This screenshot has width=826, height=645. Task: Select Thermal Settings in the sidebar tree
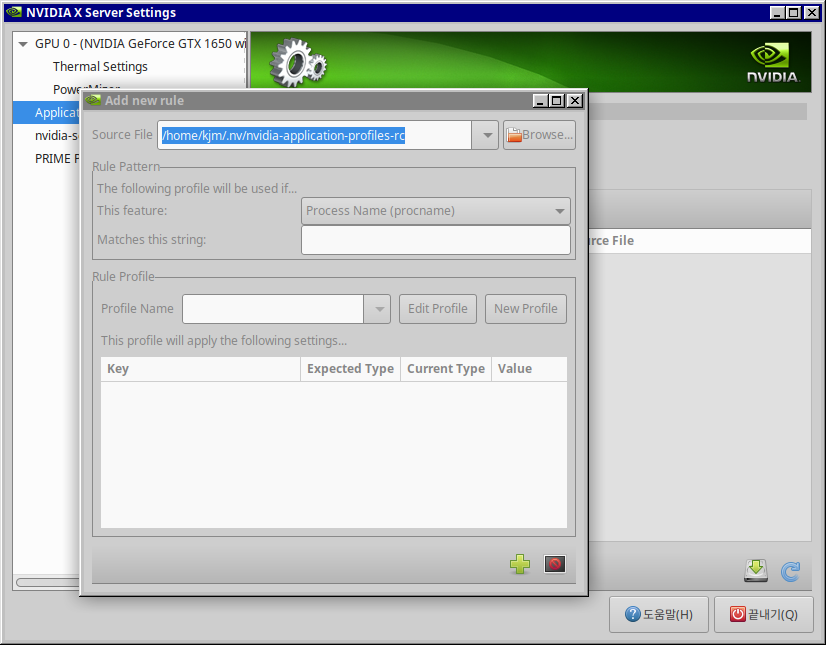pyautogui.click(x=100, y=66)
